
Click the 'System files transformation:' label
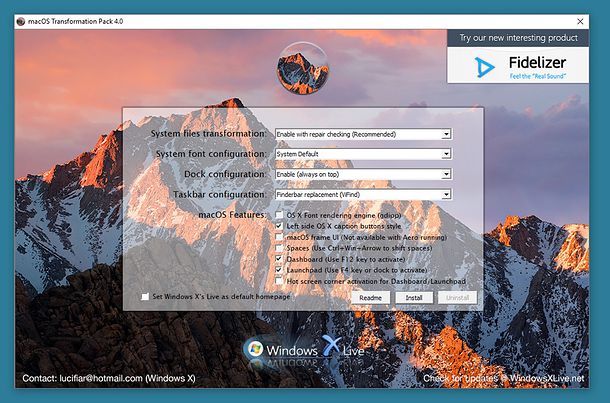(209, 134)
